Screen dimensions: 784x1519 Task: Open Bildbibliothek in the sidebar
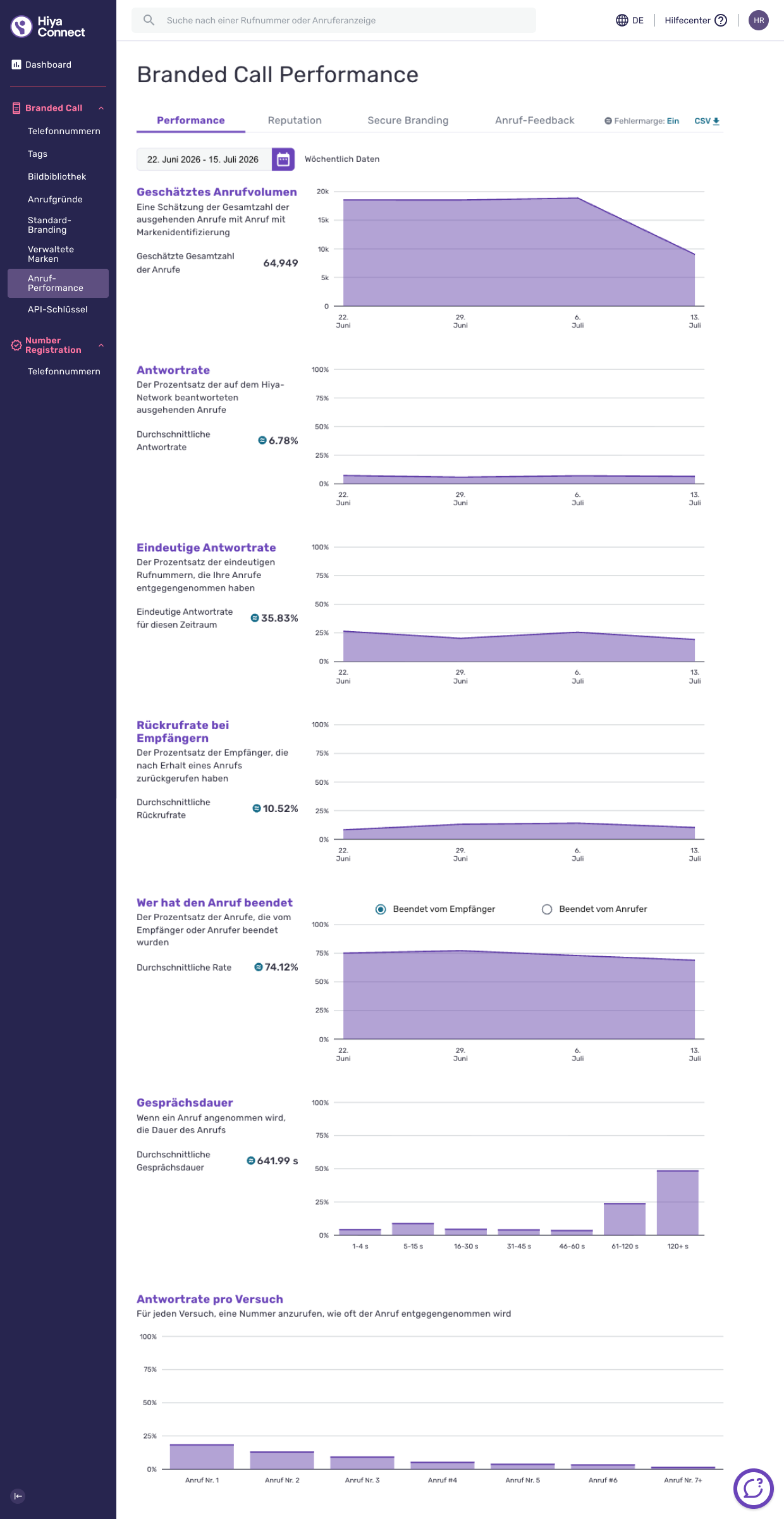click(x=58, y=176)
